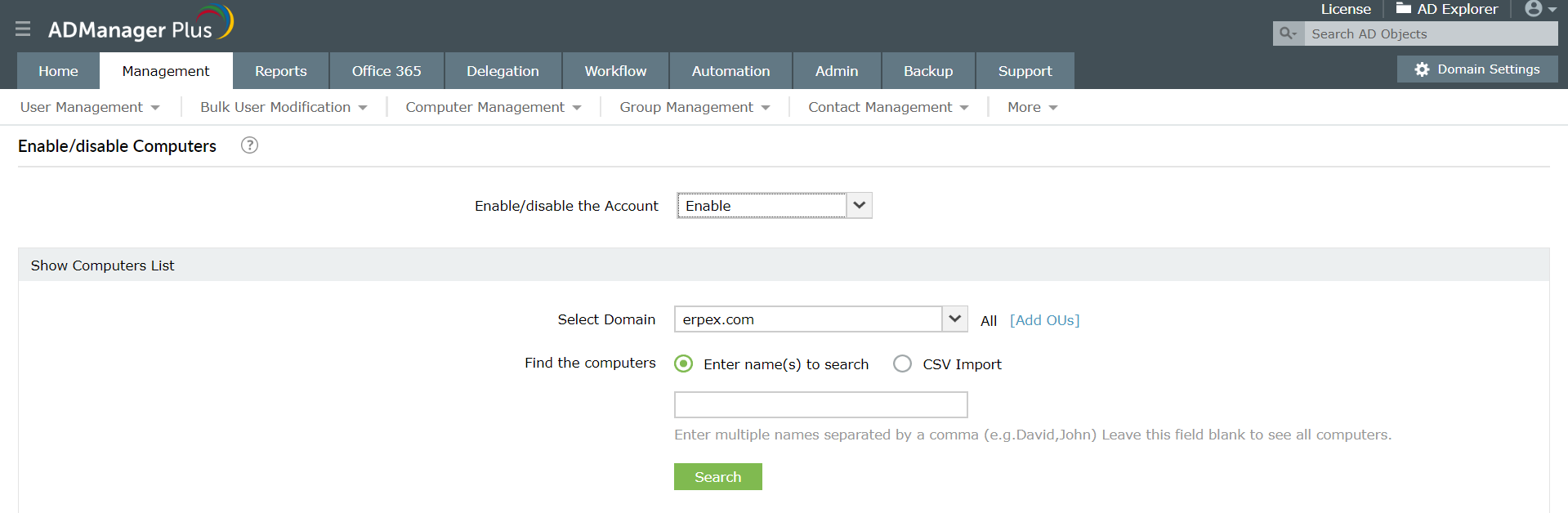Open help icon beside Enable/disable Computers
The image size is (1568, 513).
click(250, 145)
